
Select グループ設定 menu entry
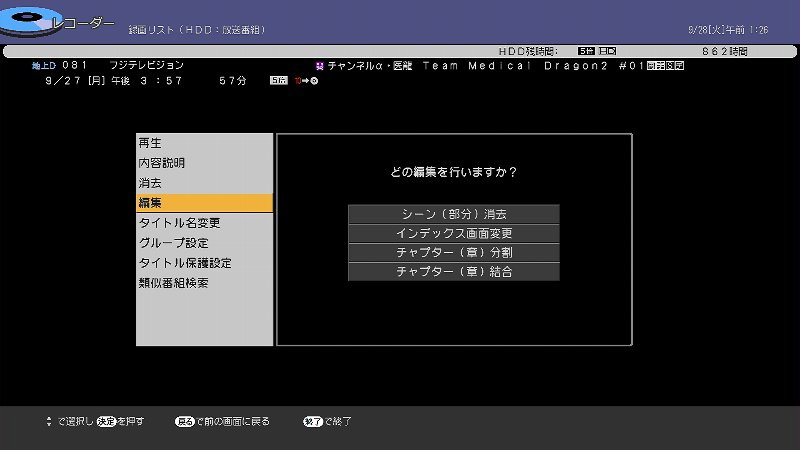204,243
